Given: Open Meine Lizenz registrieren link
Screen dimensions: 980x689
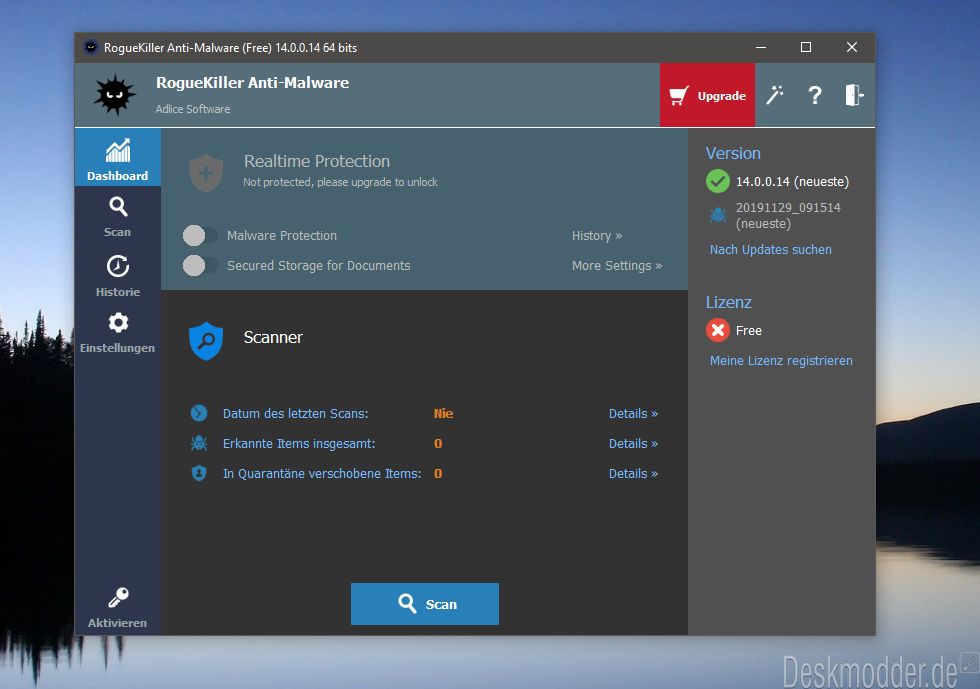Looking at the screenshot, I should [x=781, y=361].
